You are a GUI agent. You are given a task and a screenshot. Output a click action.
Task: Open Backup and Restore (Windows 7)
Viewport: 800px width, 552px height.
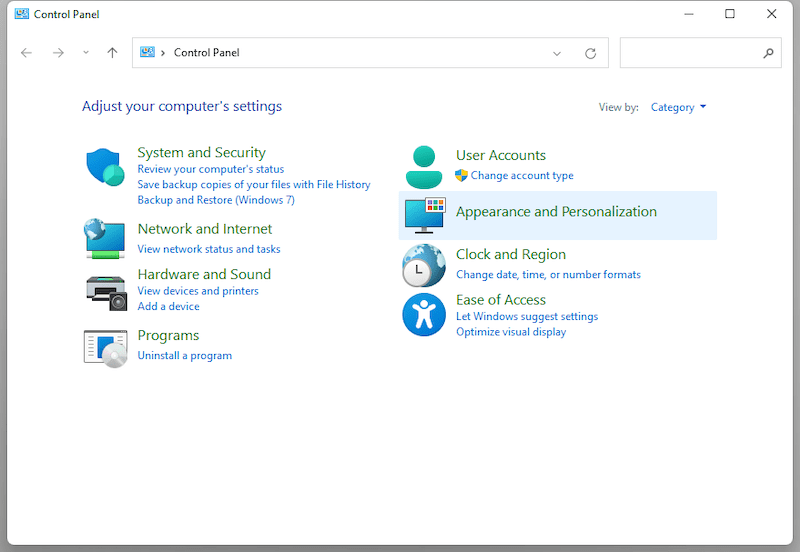click(x=216, y=200)
